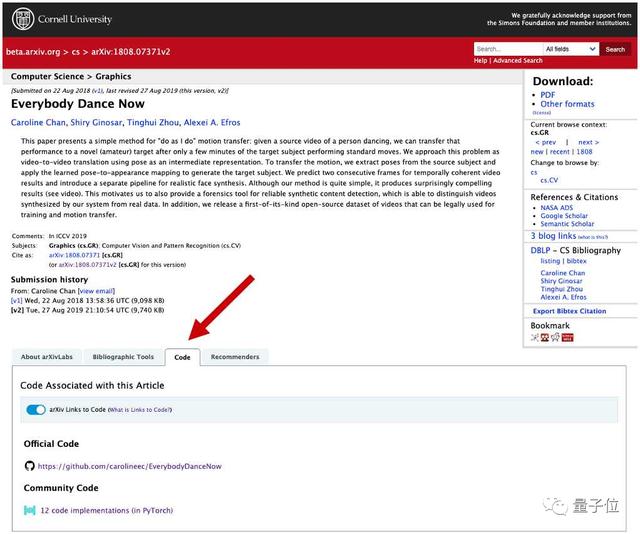Click the Export Bibtex Citation link
This screenshot has width=640, height=534.
click(x=569, y=311)
